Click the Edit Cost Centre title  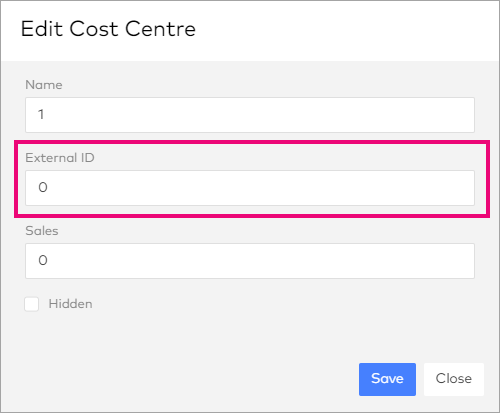(x=108, y=29)
